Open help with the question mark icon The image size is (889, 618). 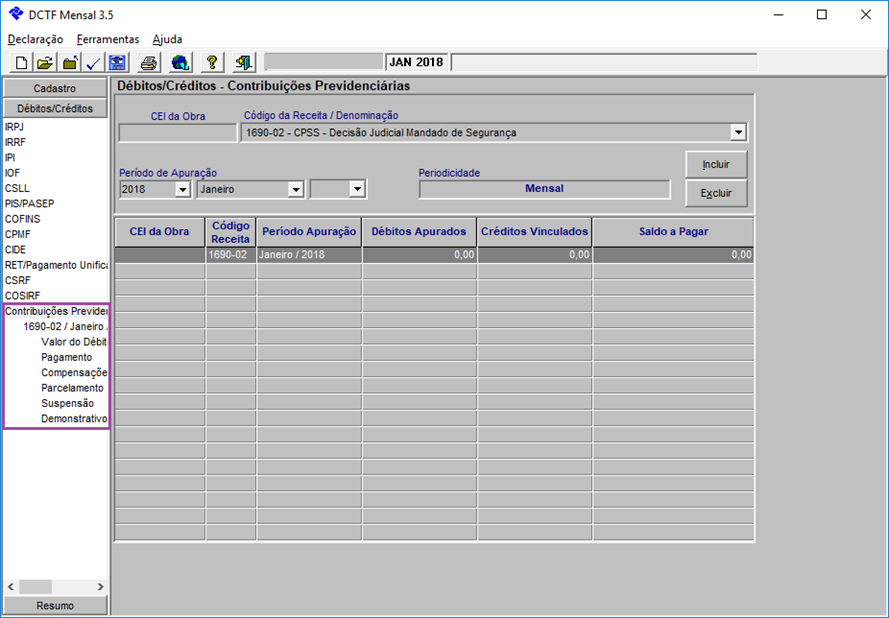[212, 62]
